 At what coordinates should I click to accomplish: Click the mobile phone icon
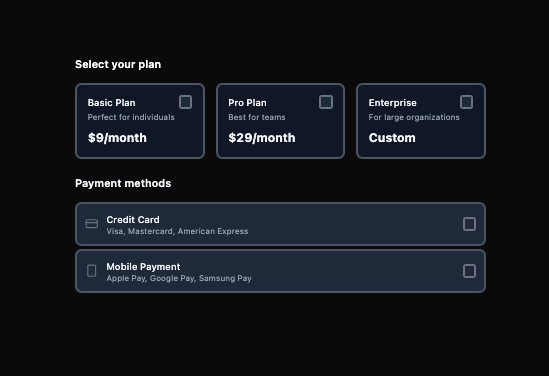click(91, 271)
